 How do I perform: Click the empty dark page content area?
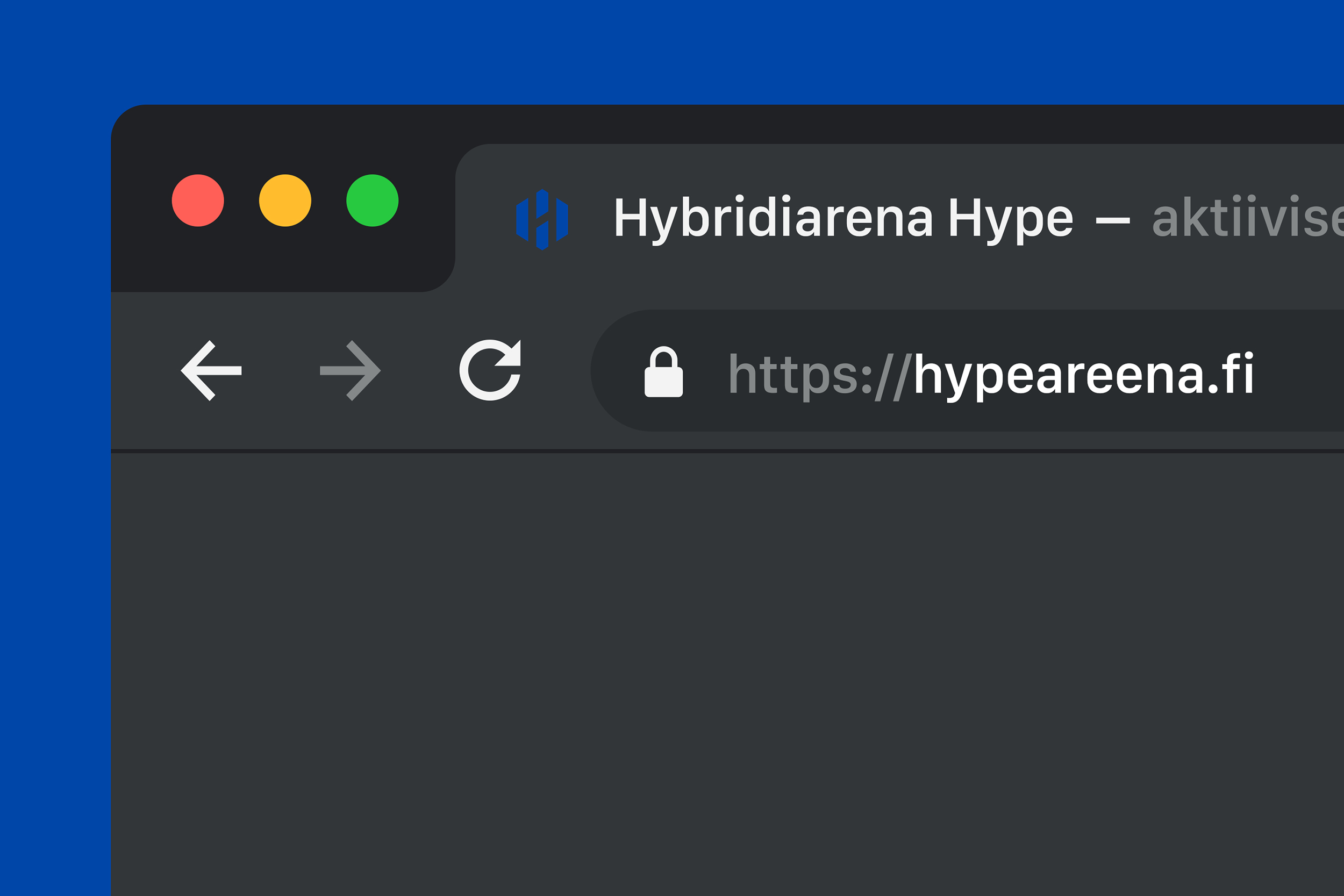726,675
